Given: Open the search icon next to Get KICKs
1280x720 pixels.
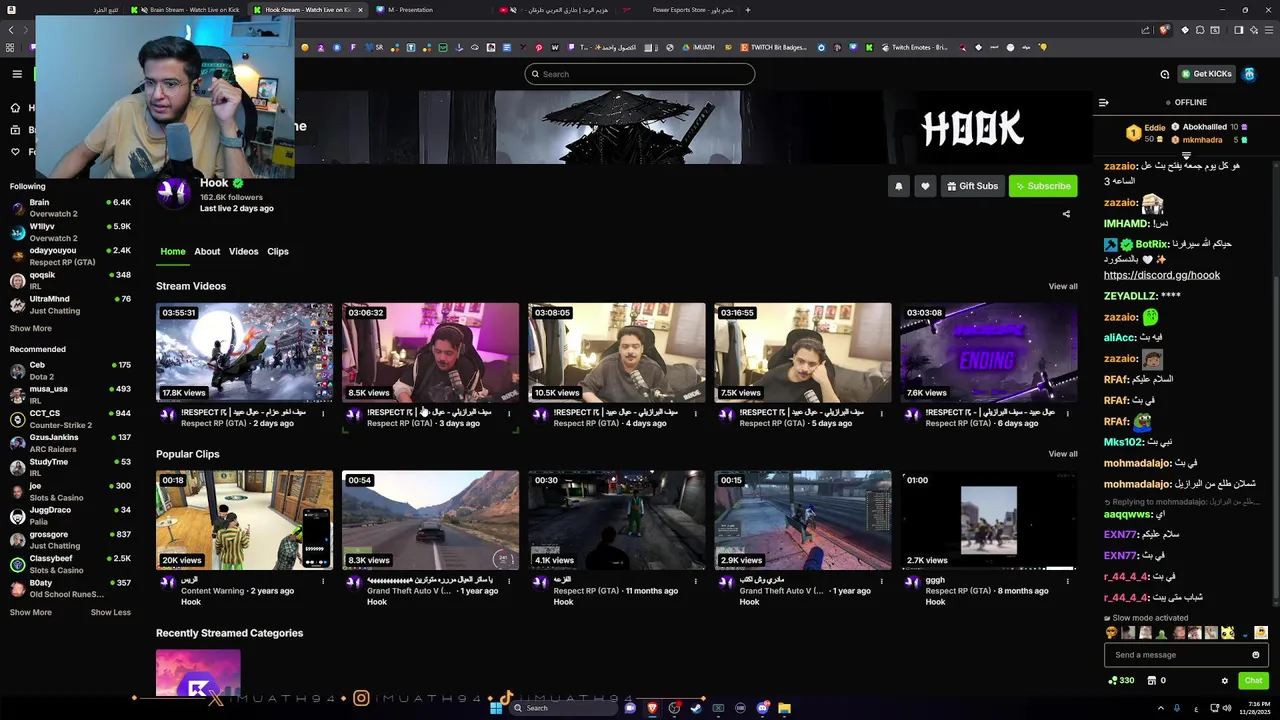Looking at the screenshot, I should click(1164, 74).
